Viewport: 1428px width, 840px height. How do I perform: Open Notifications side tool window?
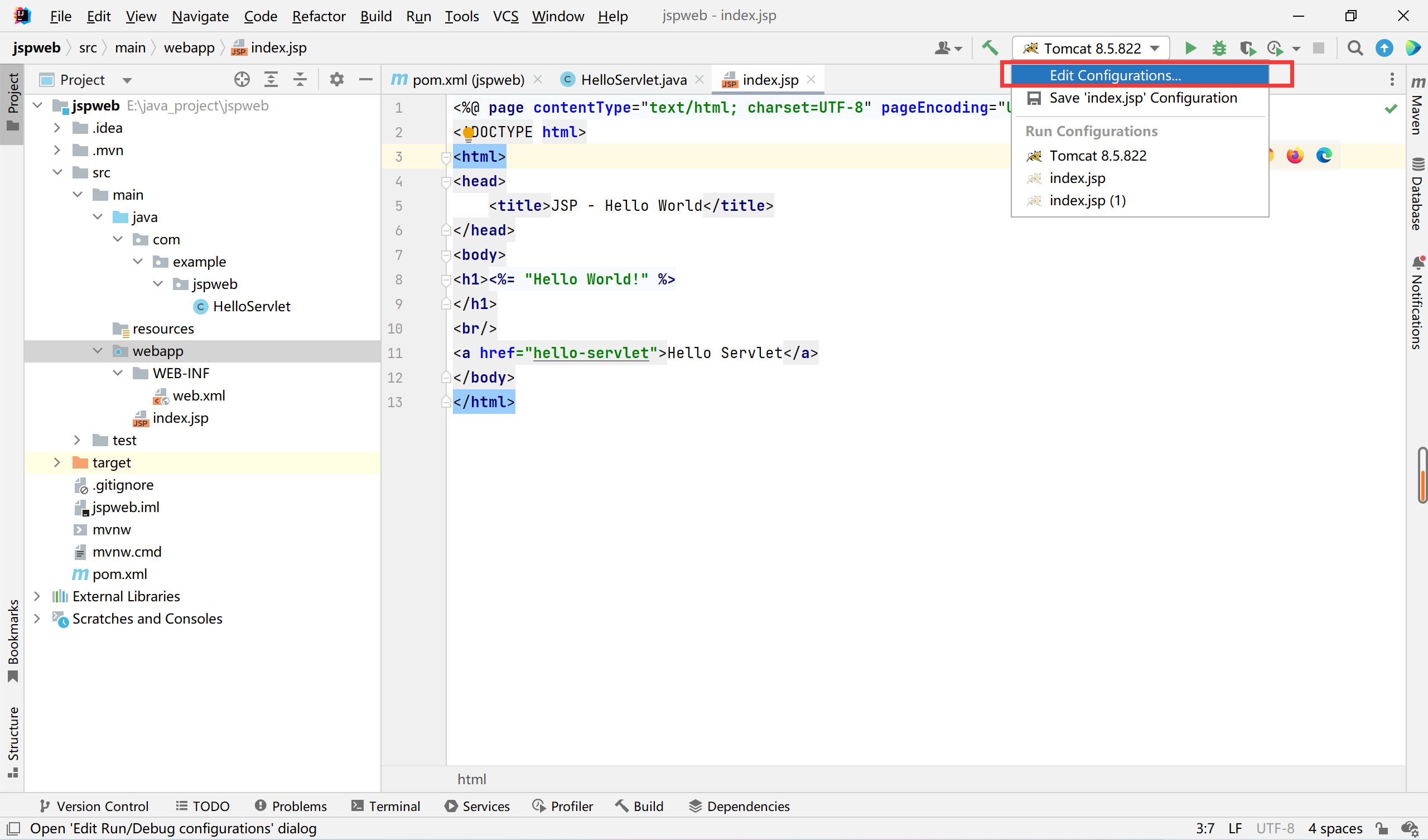(x=1417, y=302)
